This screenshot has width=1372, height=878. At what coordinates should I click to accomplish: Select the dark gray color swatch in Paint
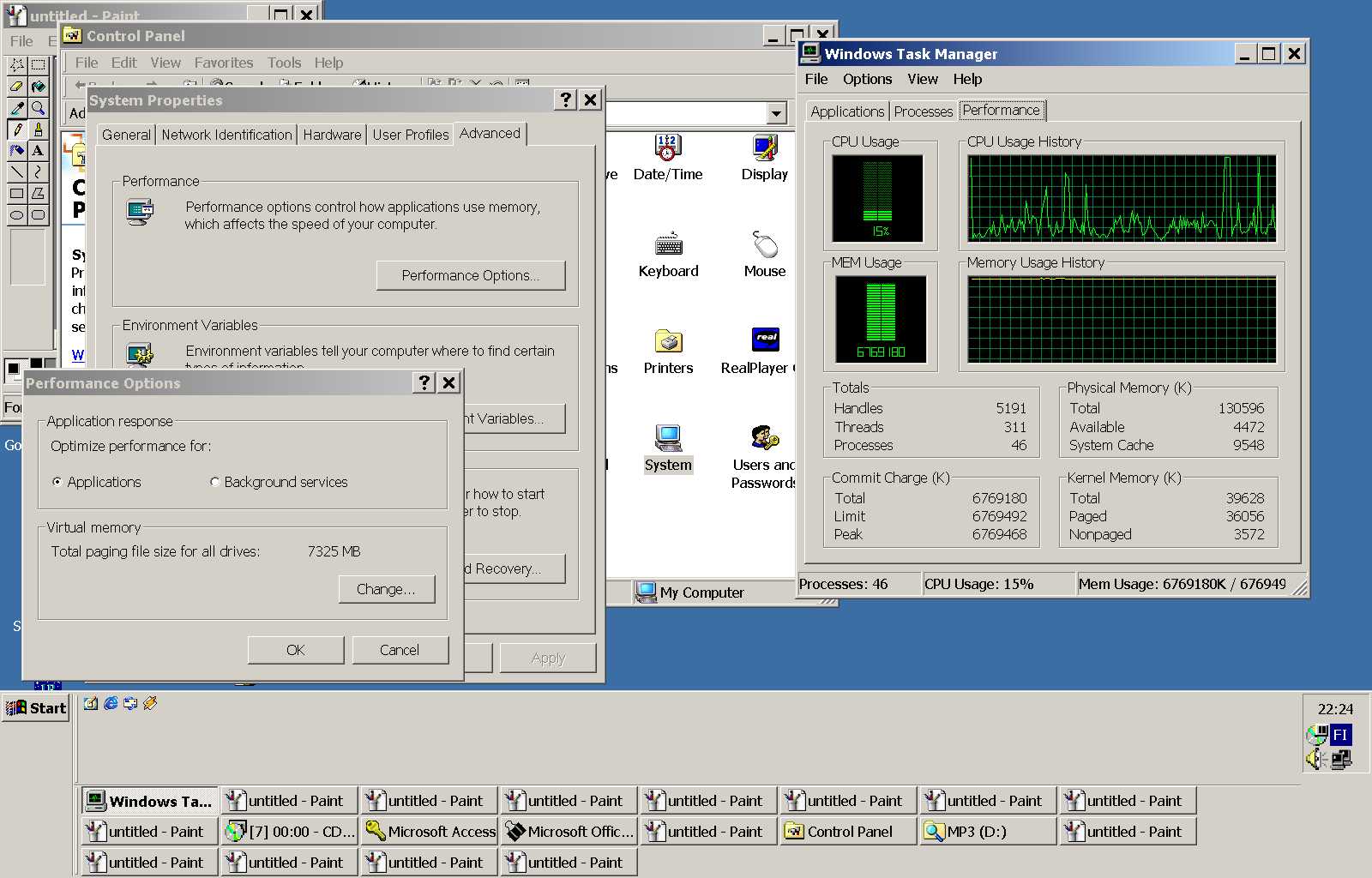point(50,364)
